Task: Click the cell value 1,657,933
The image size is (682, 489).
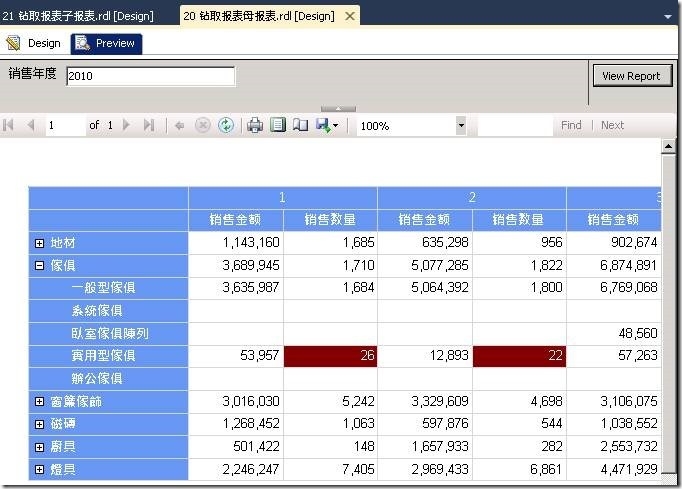Action: tap(440, 447)
